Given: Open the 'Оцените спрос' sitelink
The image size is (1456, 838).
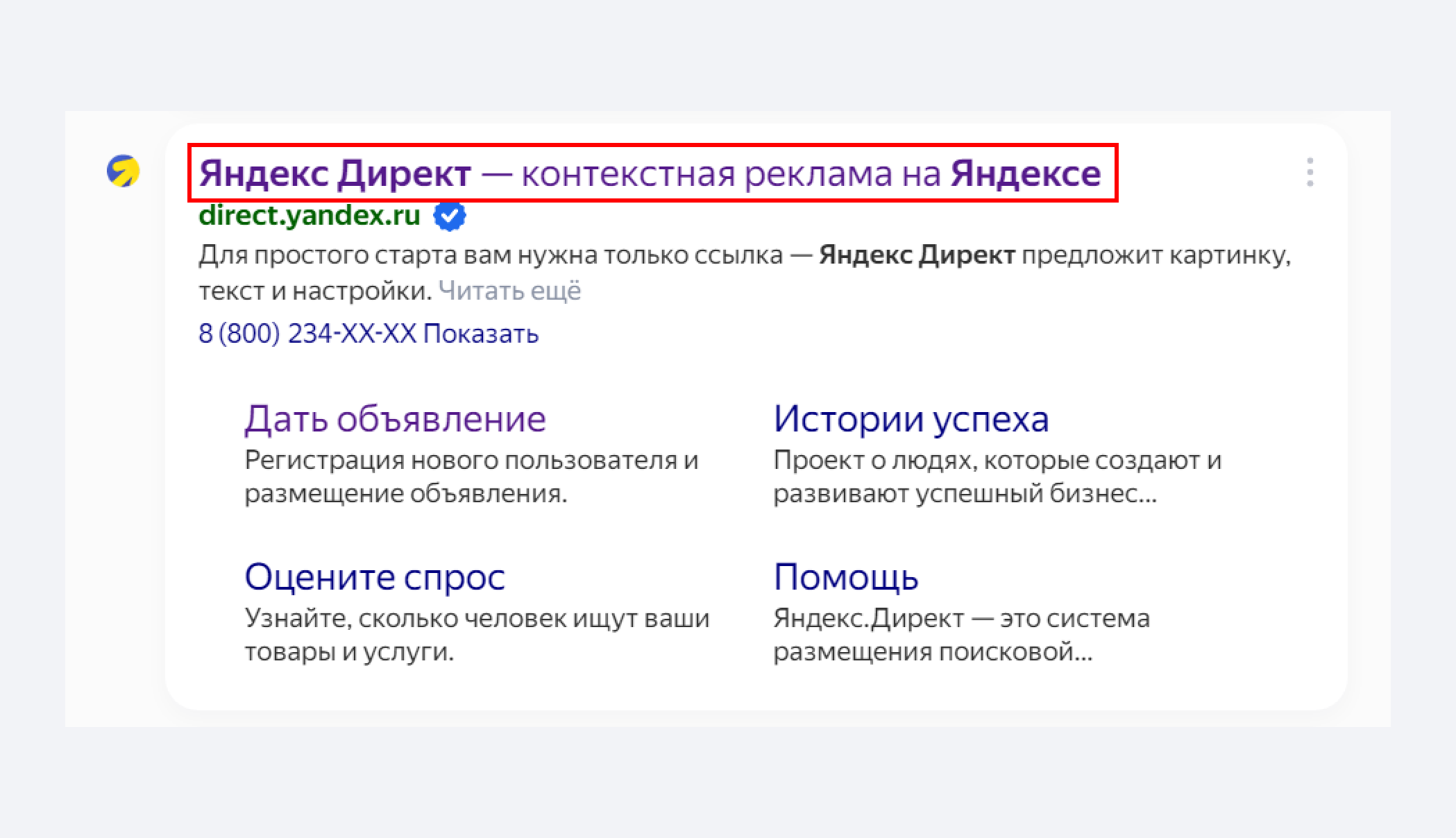Looking at the screenshot, I should point(375,577).
